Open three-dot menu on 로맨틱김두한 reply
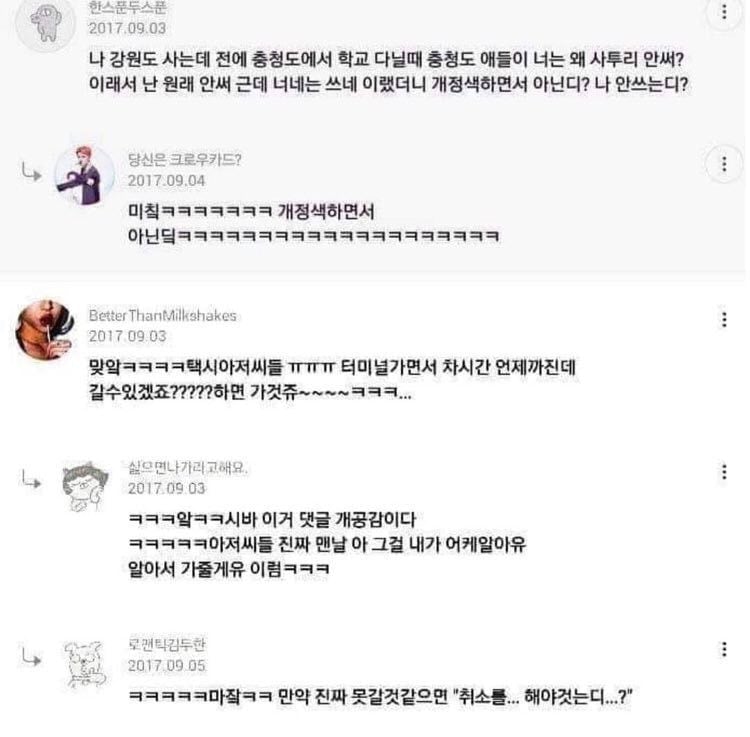The image size is (750, 737). pyautogui.click(x=725, y=649)
